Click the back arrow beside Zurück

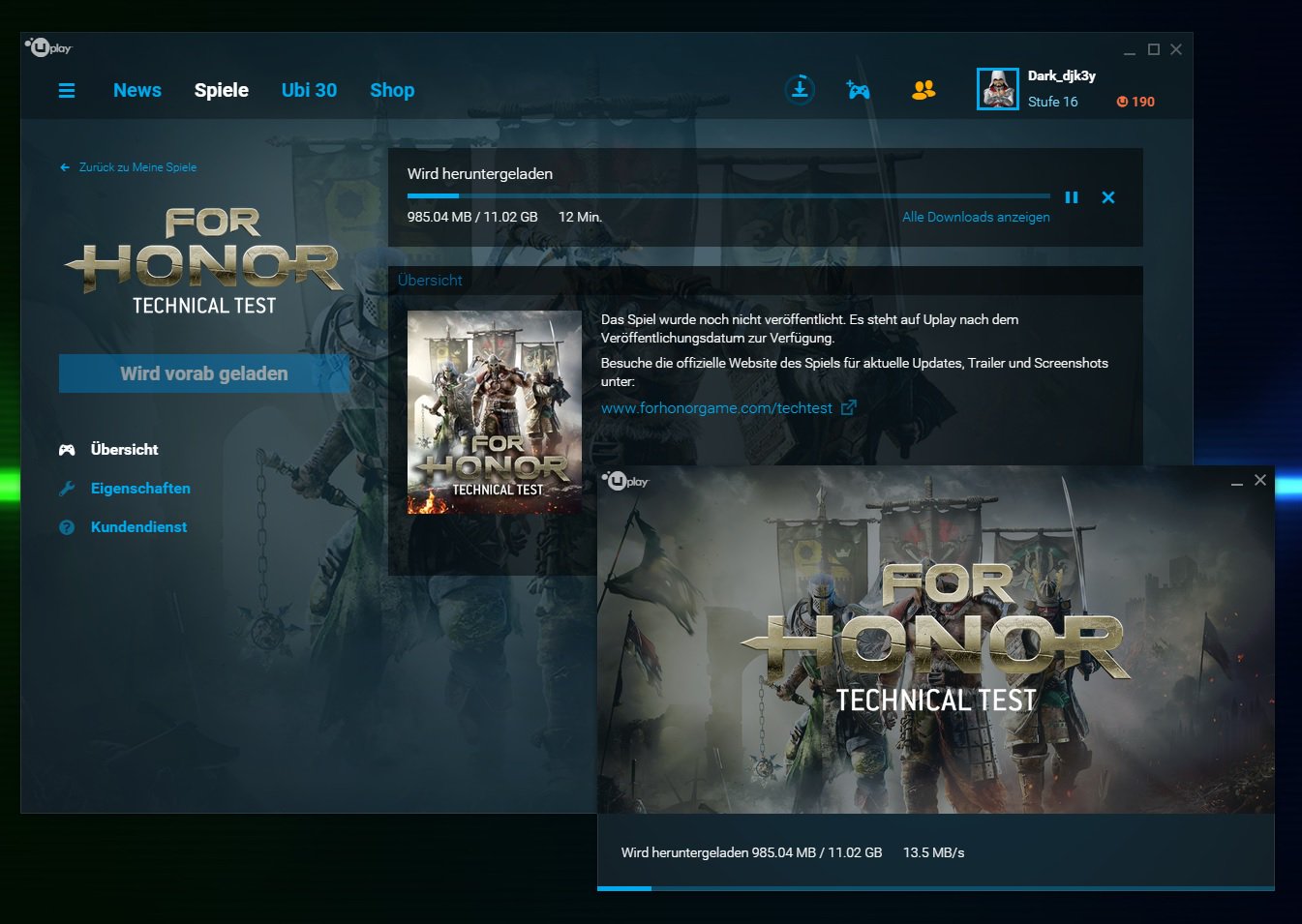point(65,167)
